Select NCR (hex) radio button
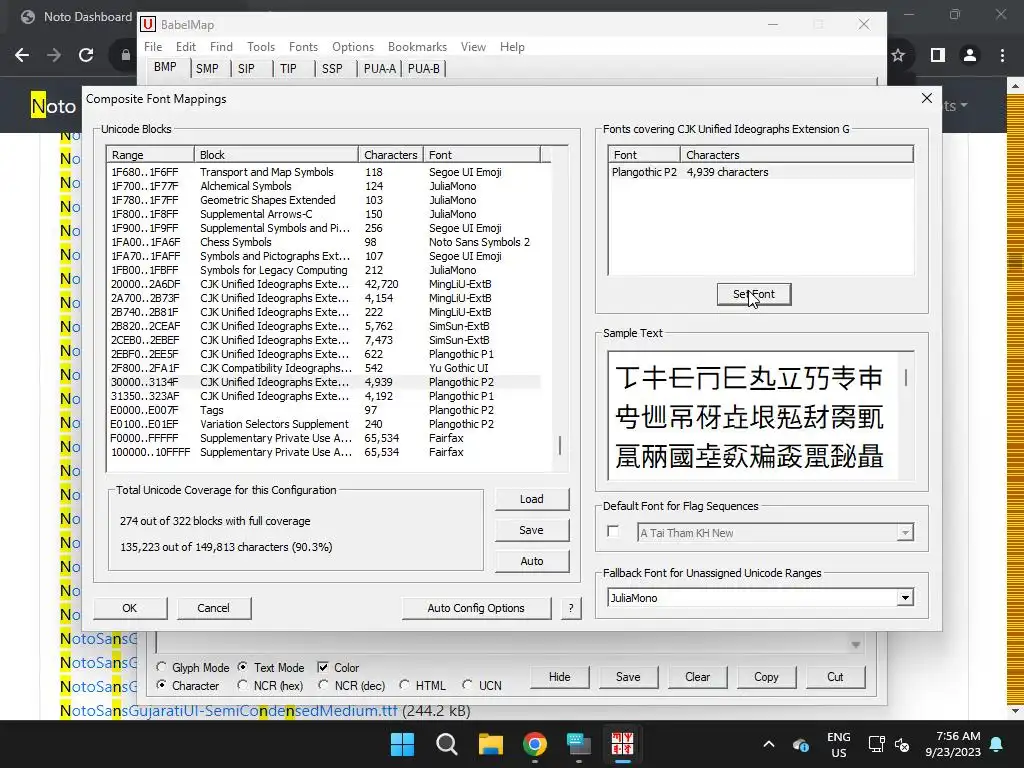1024x768 pixels. [x=242, y=685]
